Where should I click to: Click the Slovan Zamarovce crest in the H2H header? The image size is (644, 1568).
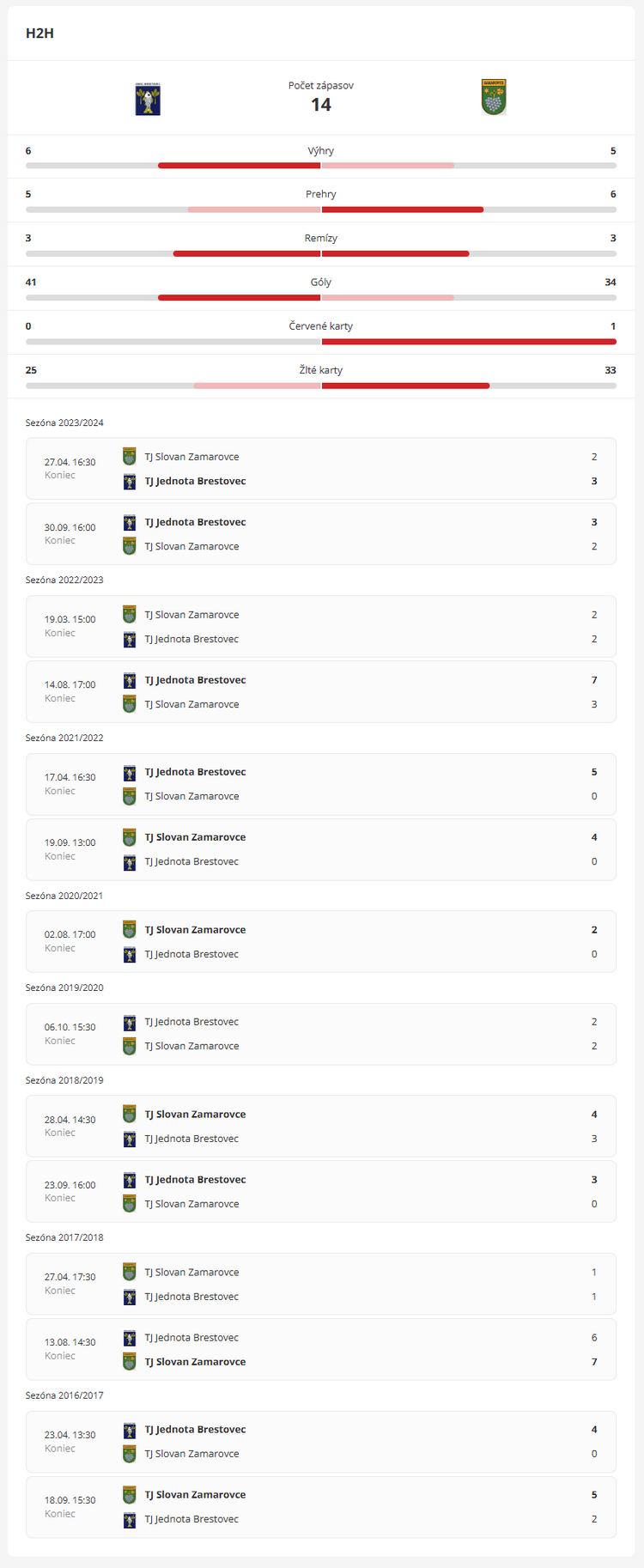pos(494,98)
